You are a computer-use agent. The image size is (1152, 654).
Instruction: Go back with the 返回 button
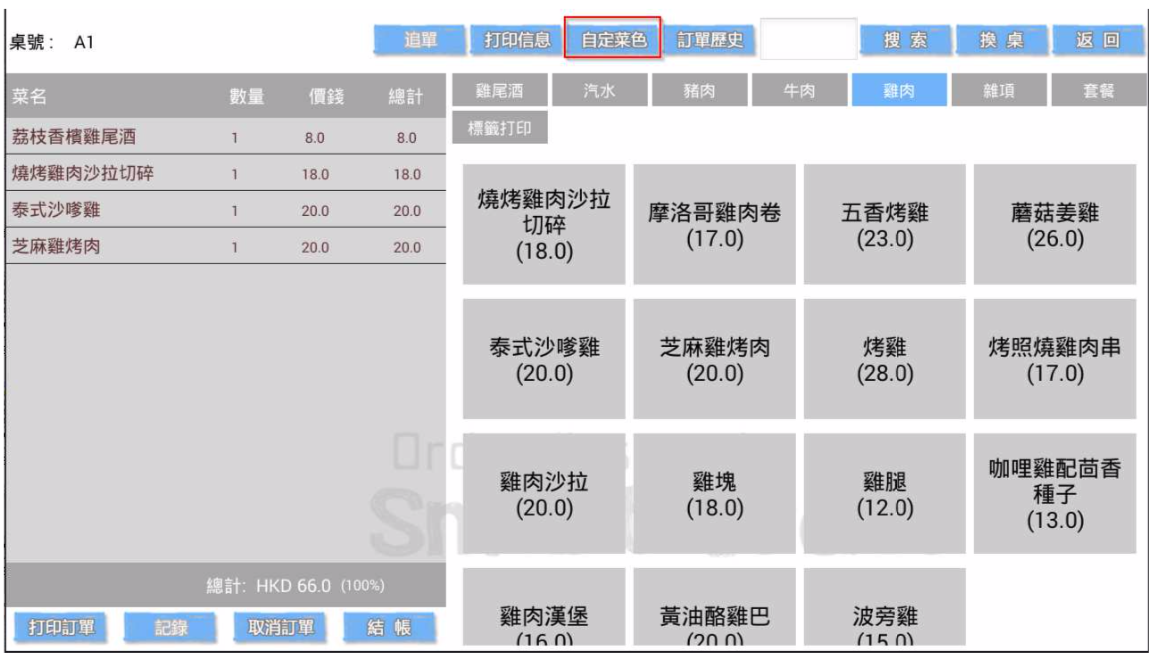tap(1098, 40)
